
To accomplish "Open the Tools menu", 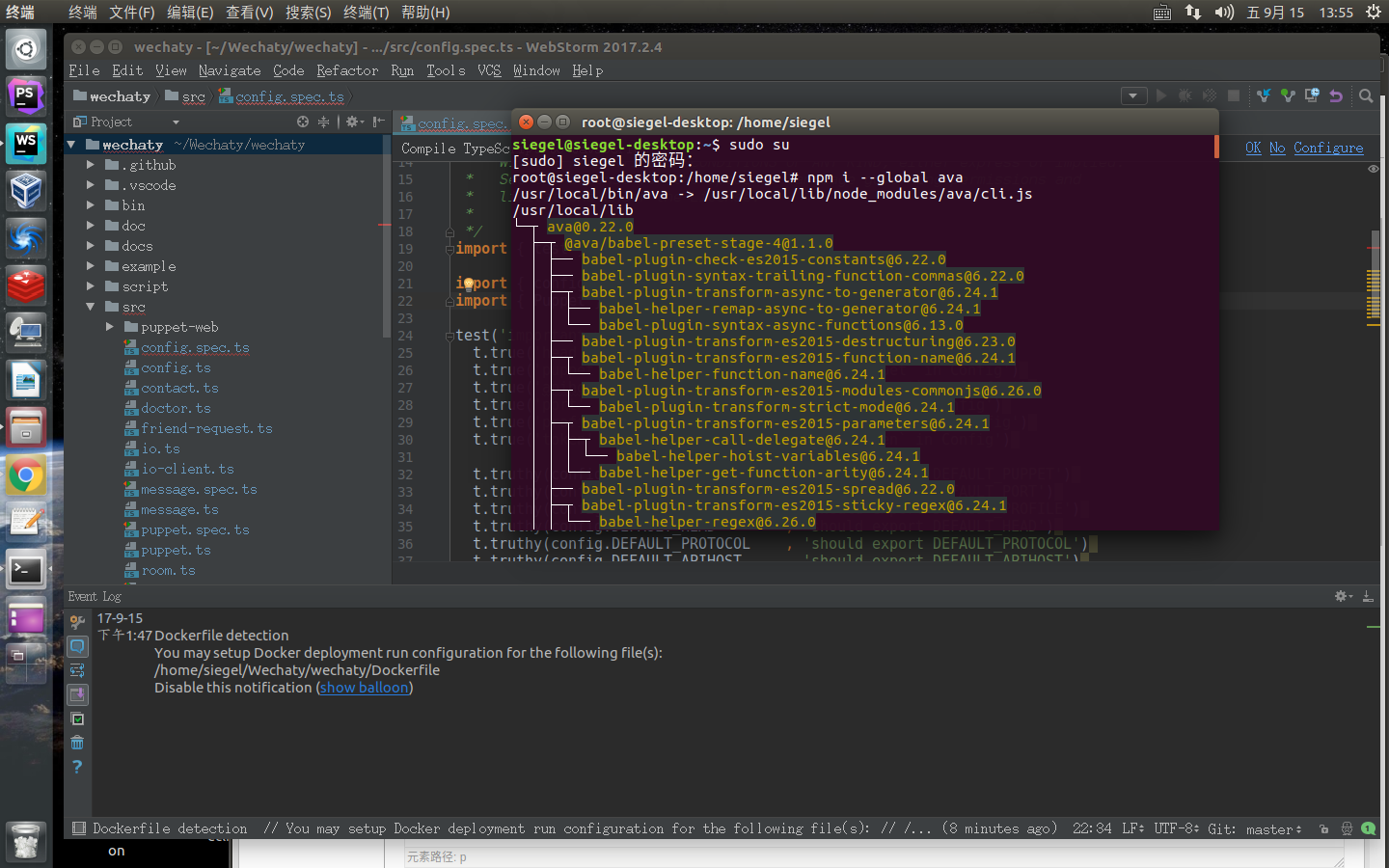I will pyautogui.click(x=446, y=70).
